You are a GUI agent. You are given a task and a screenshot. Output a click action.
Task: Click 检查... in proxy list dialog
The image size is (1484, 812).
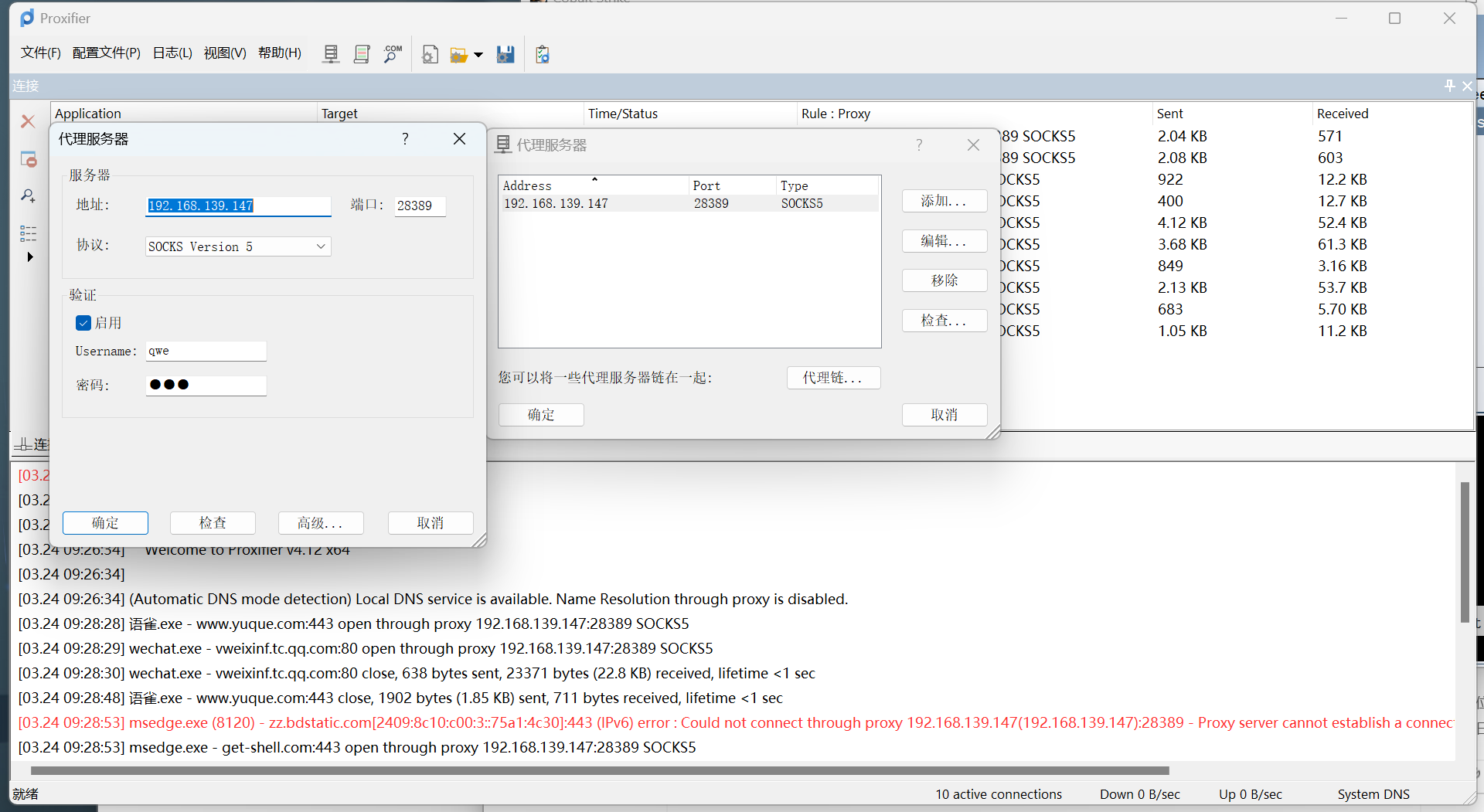(x=945, y=321)
